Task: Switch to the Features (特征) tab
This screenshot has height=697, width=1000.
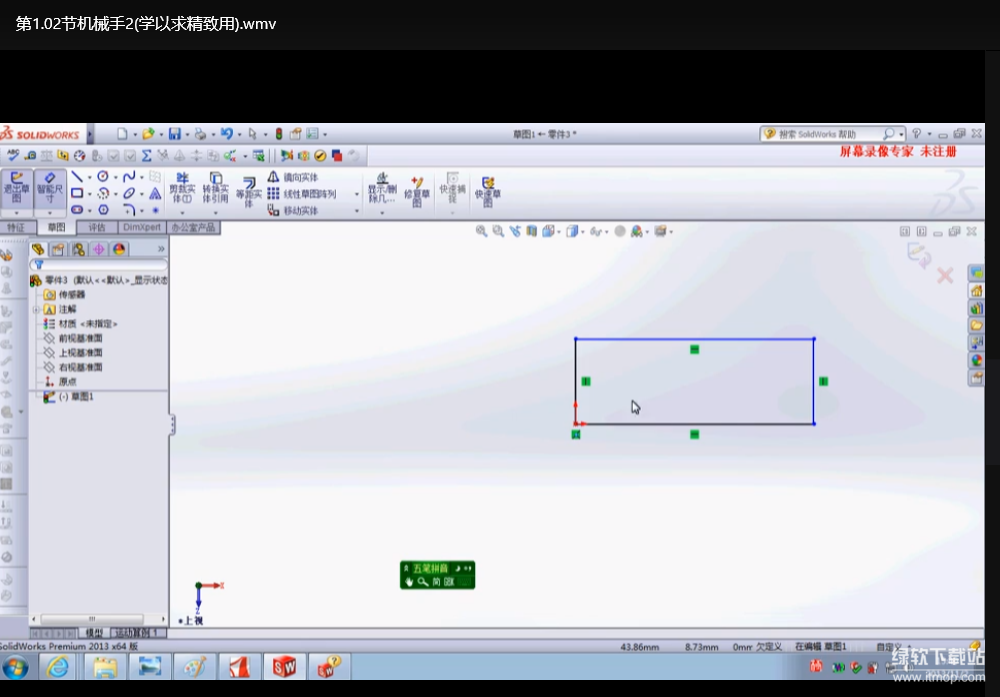Action: click(x=17, y=228)
